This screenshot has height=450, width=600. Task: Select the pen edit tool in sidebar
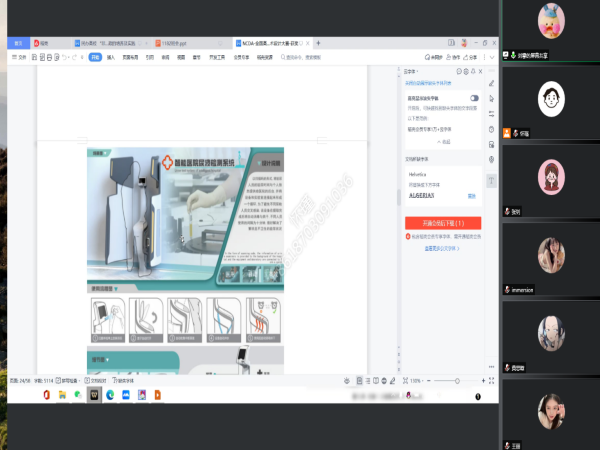tap(491, 82)
